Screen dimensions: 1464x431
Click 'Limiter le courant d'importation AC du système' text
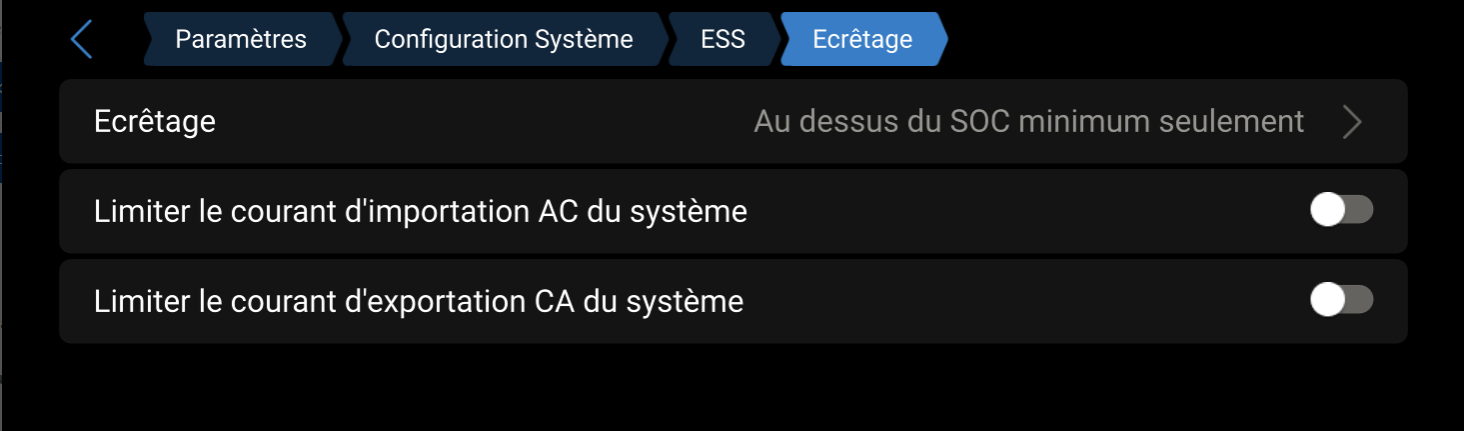420,212
